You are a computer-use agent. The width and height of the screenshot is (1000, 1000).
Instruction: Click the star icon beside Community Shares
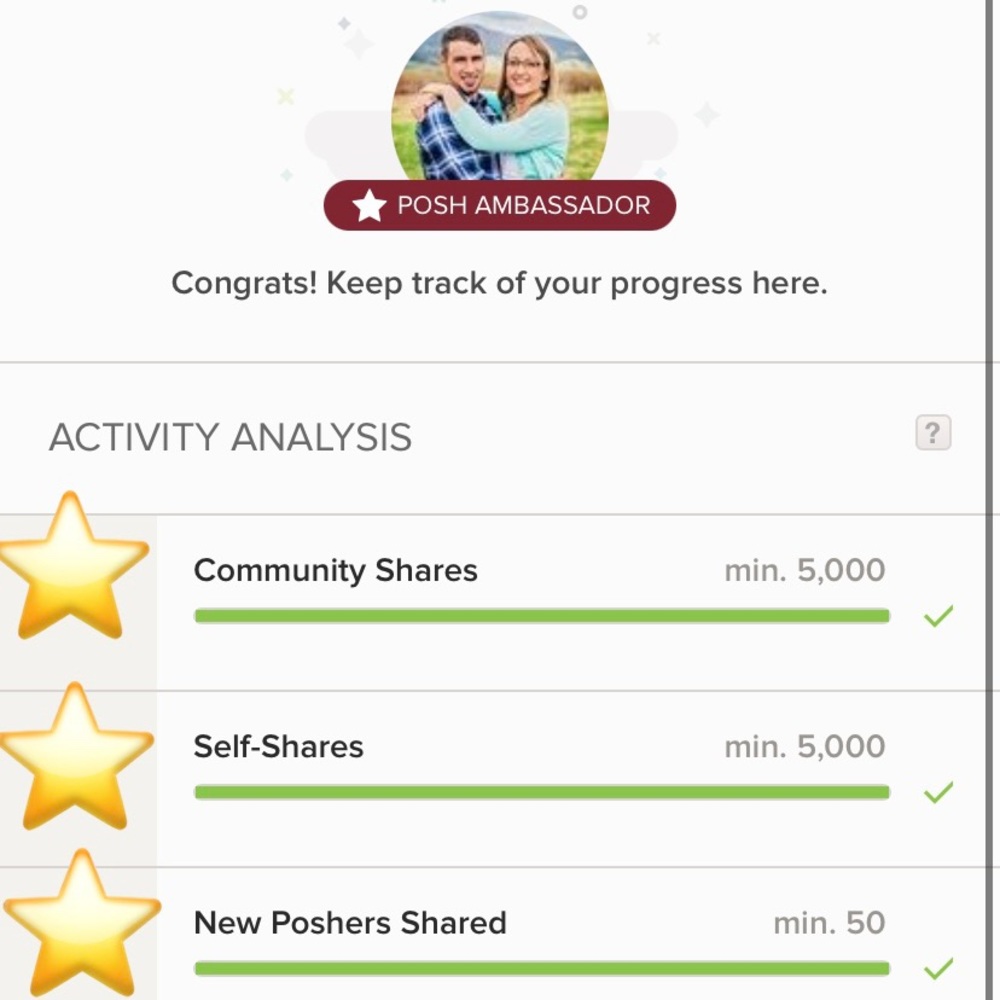coord(72,567)
